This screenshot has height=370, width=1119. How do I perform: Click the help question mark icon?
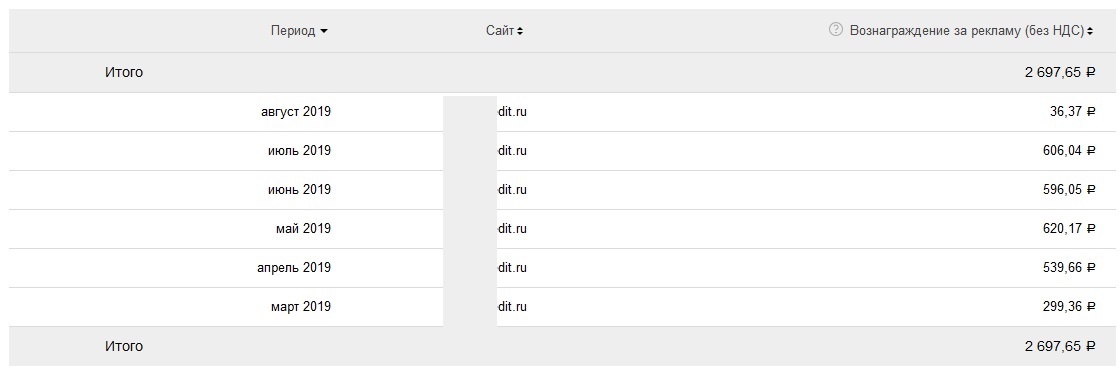pyautogui.click(x=836, y=30)
